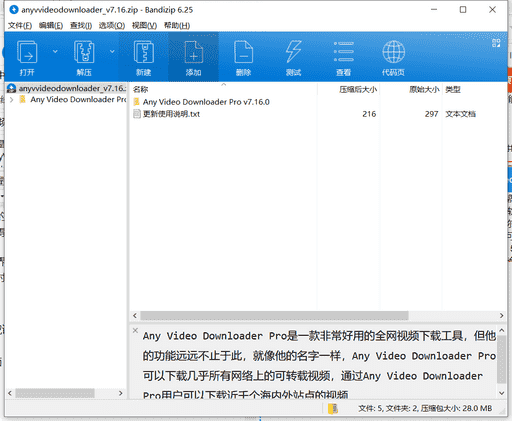512x421 pixels.
Task: Sort by Name (名称) column header
Action: pos(141,89)
